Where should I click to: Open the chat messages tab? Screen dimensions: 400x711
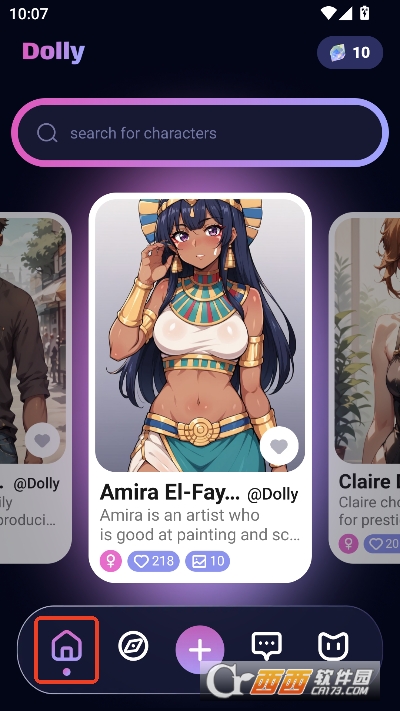[x=267, y=646]
